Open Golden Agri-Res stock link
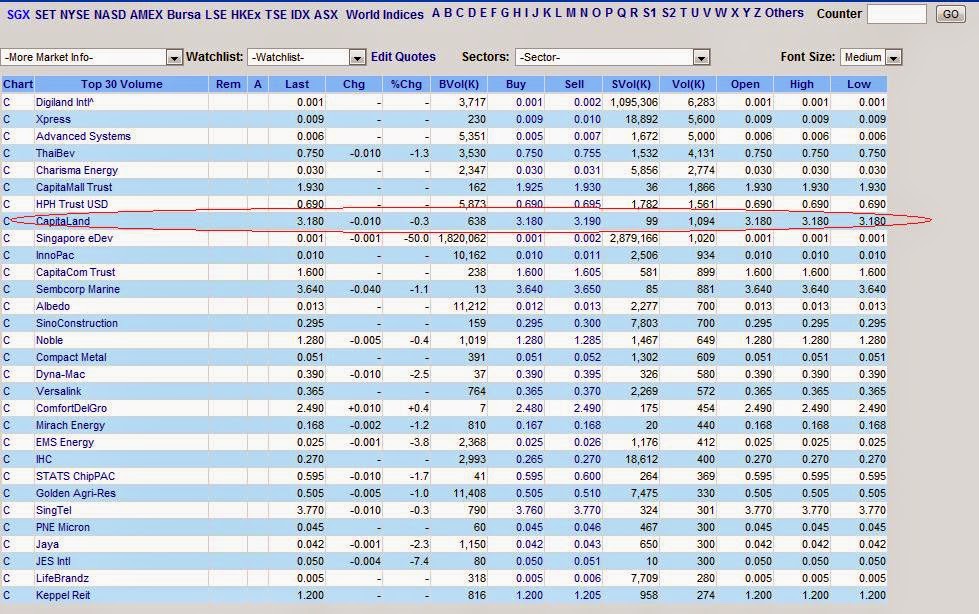Viewport: 979px width, 614px height. [76, 493]
